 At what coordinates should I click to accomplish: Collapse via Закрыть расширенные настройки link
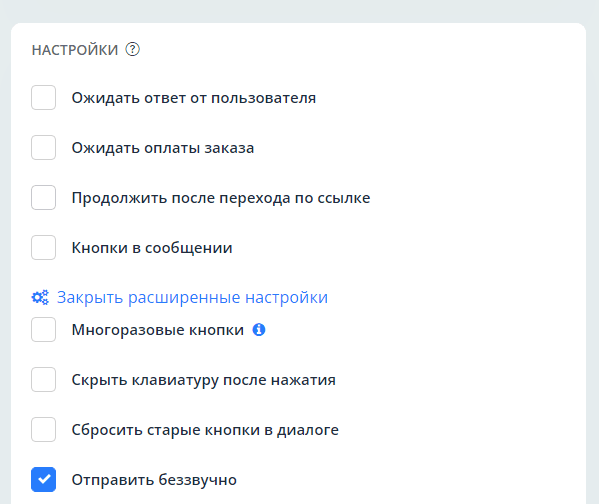pos(192,297)
